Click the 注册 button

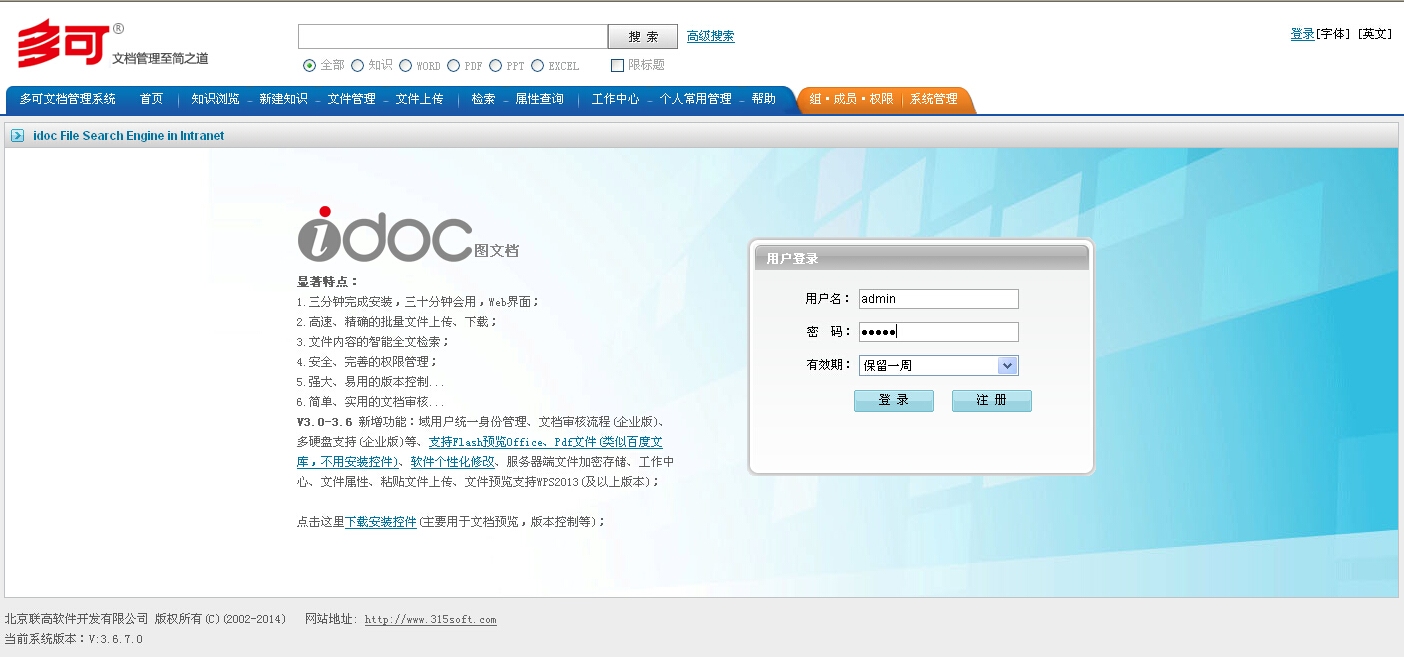click(x=992, y=401)
